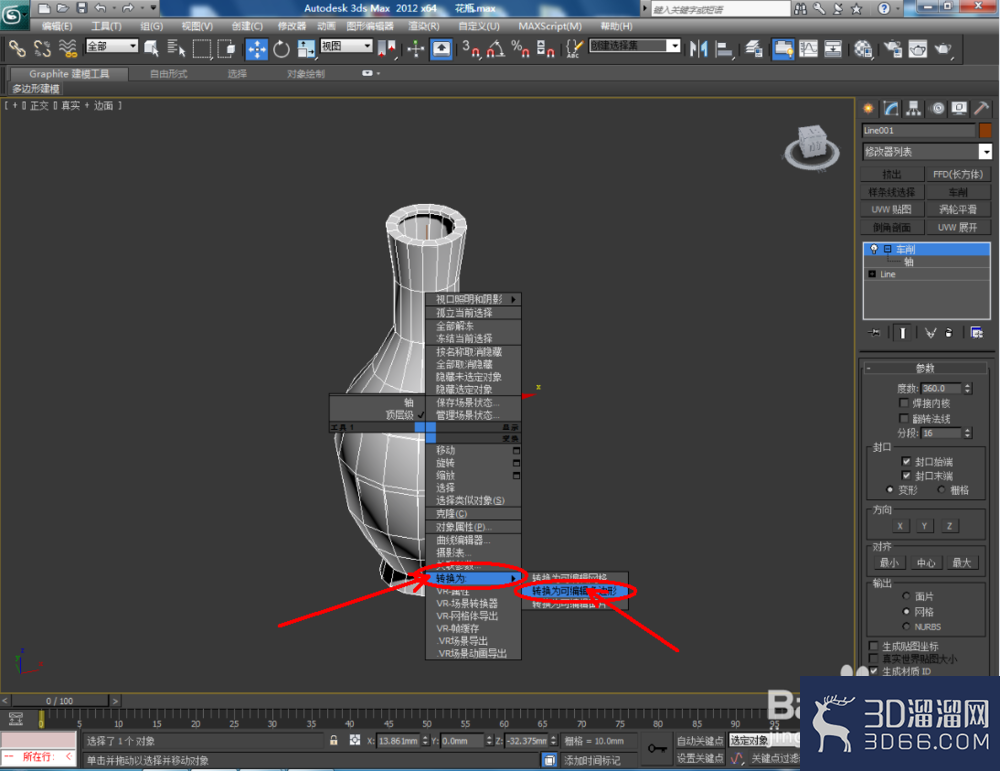
Task: Uncheck the 封口末端 checkbox
Action: pyautogui.click(x=906, y=476)
